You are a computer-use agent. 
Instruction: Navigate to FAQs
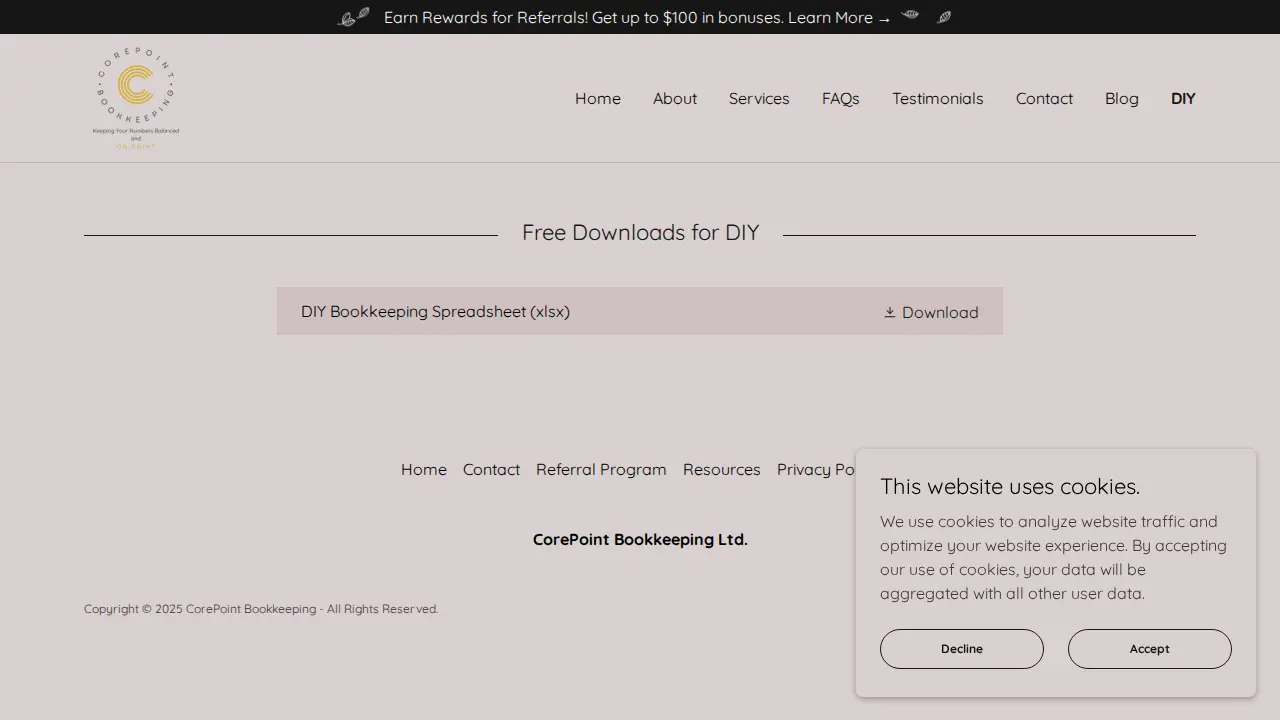pyautogui.click(x=841, y=98)
